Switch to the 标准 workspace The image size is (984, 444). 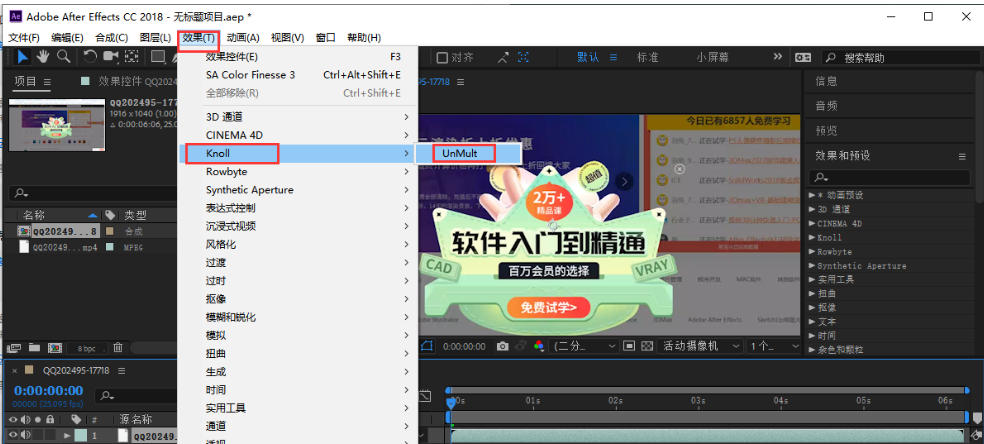[648, 57]
